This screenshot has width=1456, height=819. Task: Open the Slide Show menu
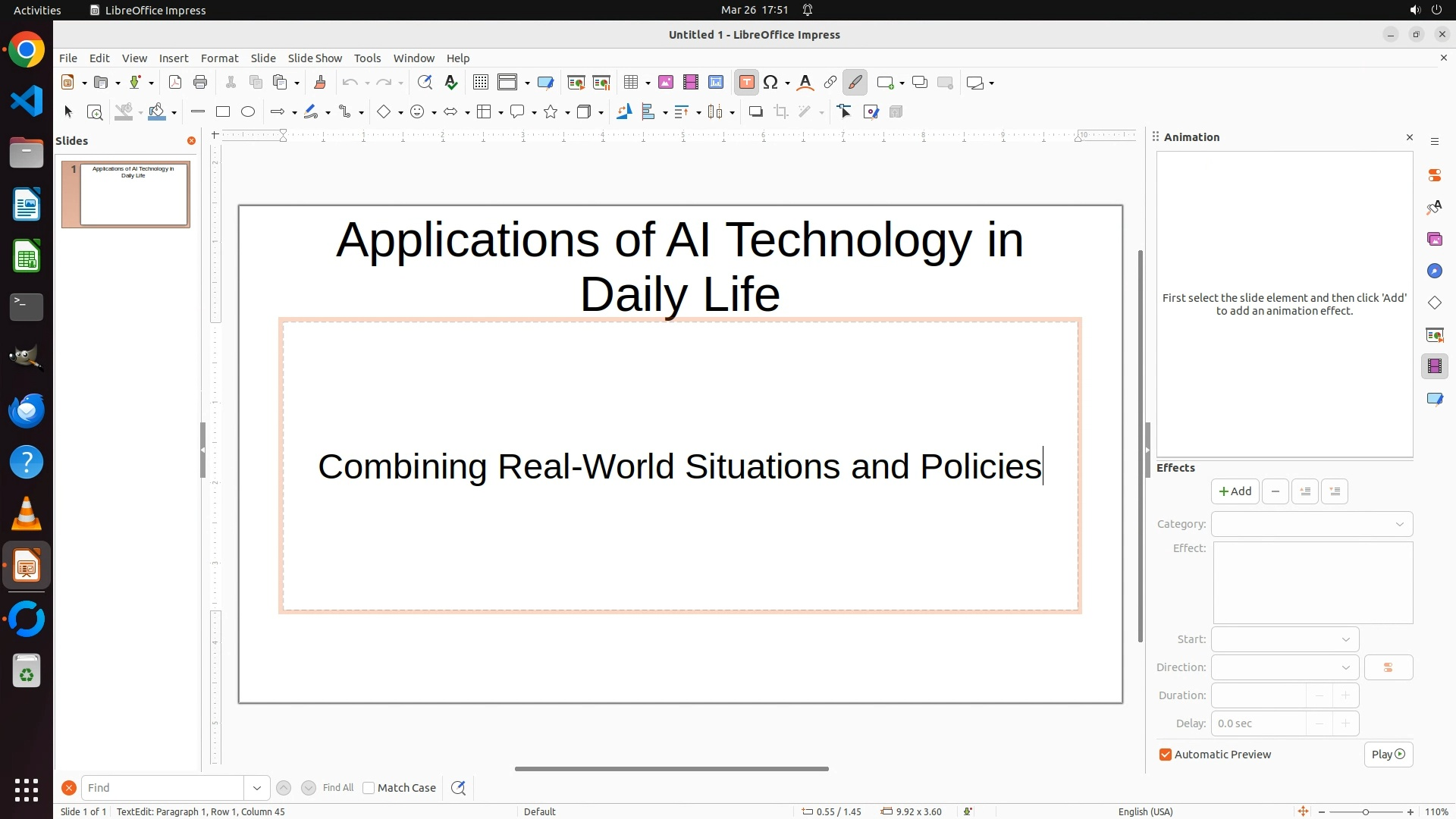click(x=315, y=58)
